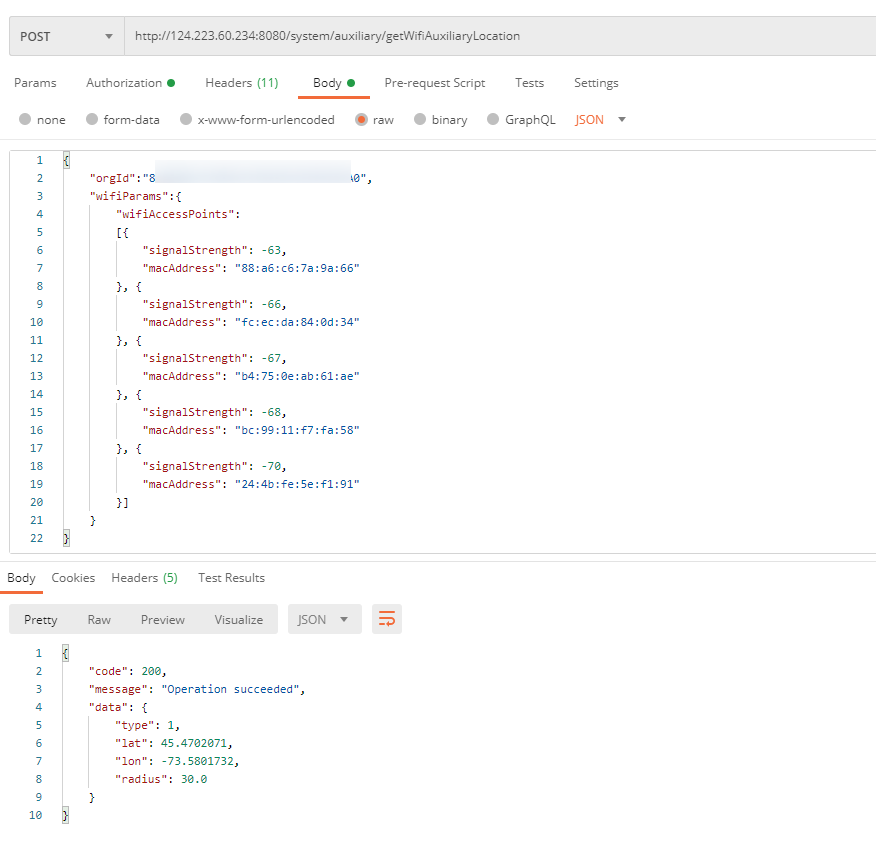Switch to the Params tab
Screen dimensions: 876x841
coord(35,83)
